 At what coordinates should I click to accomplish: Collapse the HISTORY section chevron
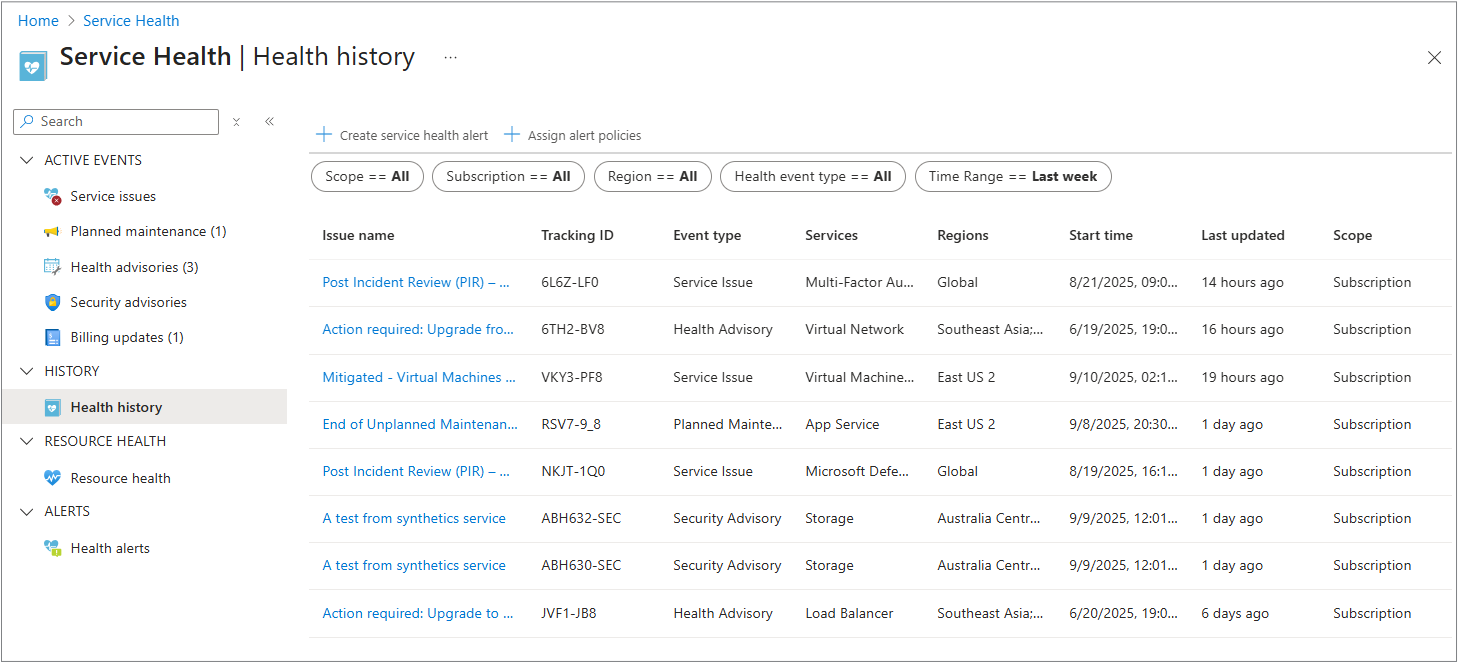[x=27, y=371]
